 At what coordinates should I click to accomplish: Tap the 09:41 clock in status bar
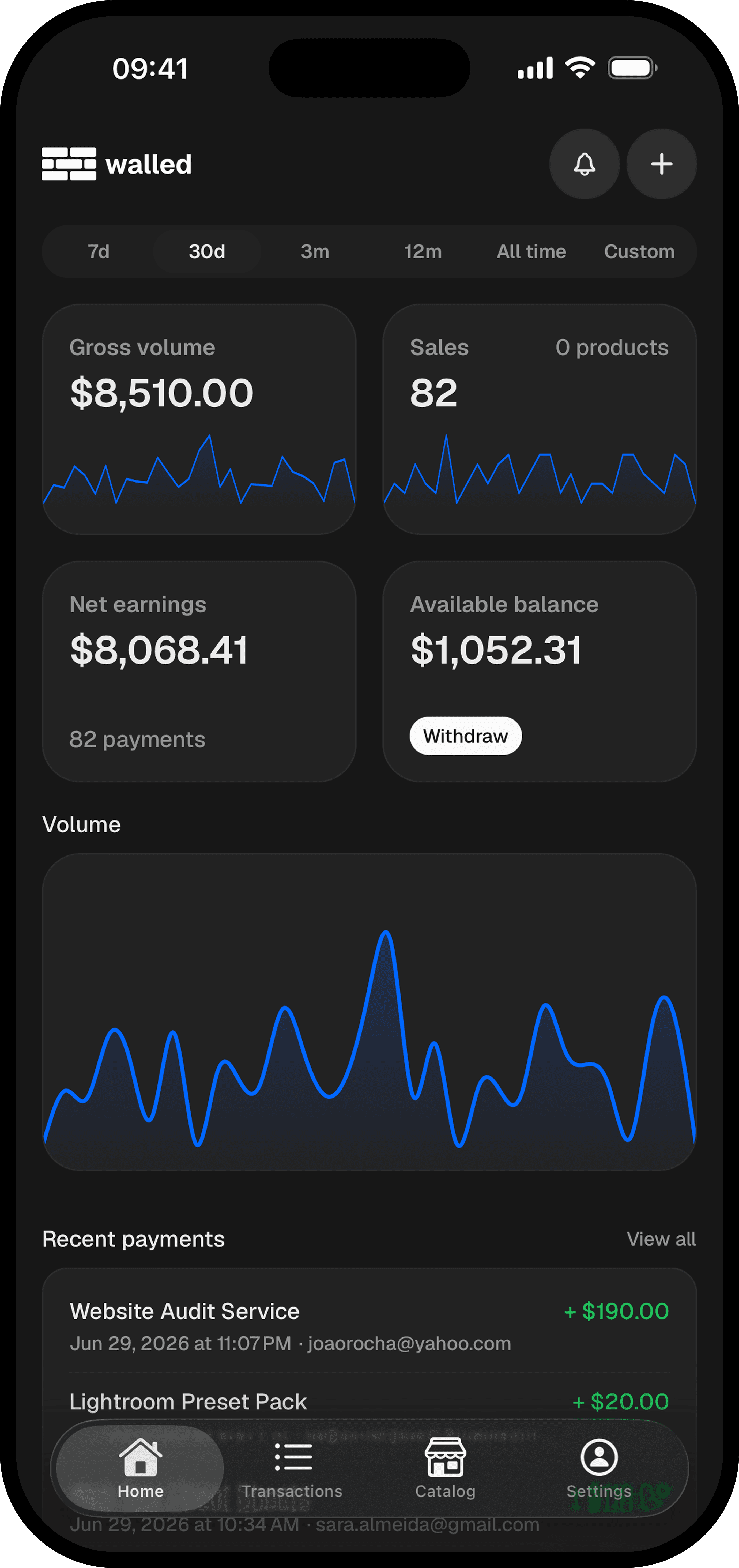pyautogui.click(x=150, y=68)
